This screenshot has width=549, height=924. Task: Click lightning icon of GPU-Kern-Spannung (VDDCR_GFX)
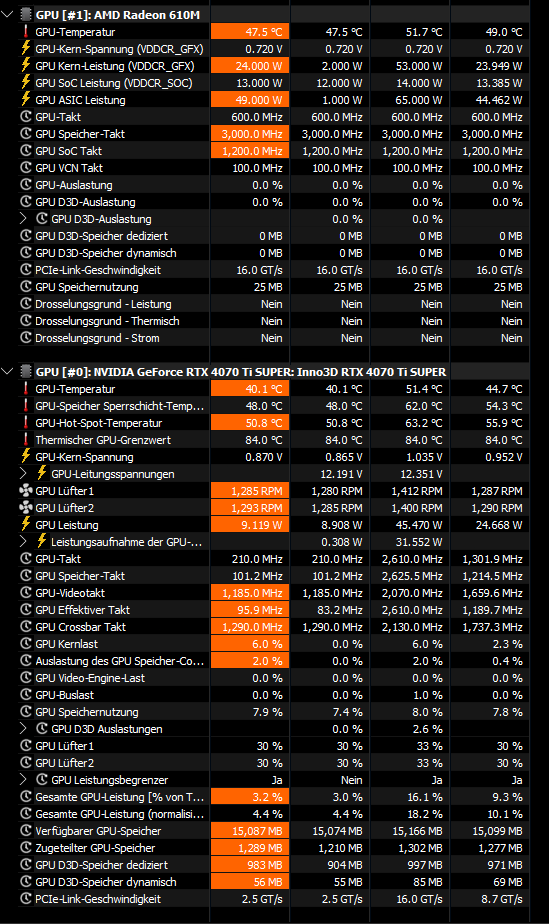coord(25,49)
